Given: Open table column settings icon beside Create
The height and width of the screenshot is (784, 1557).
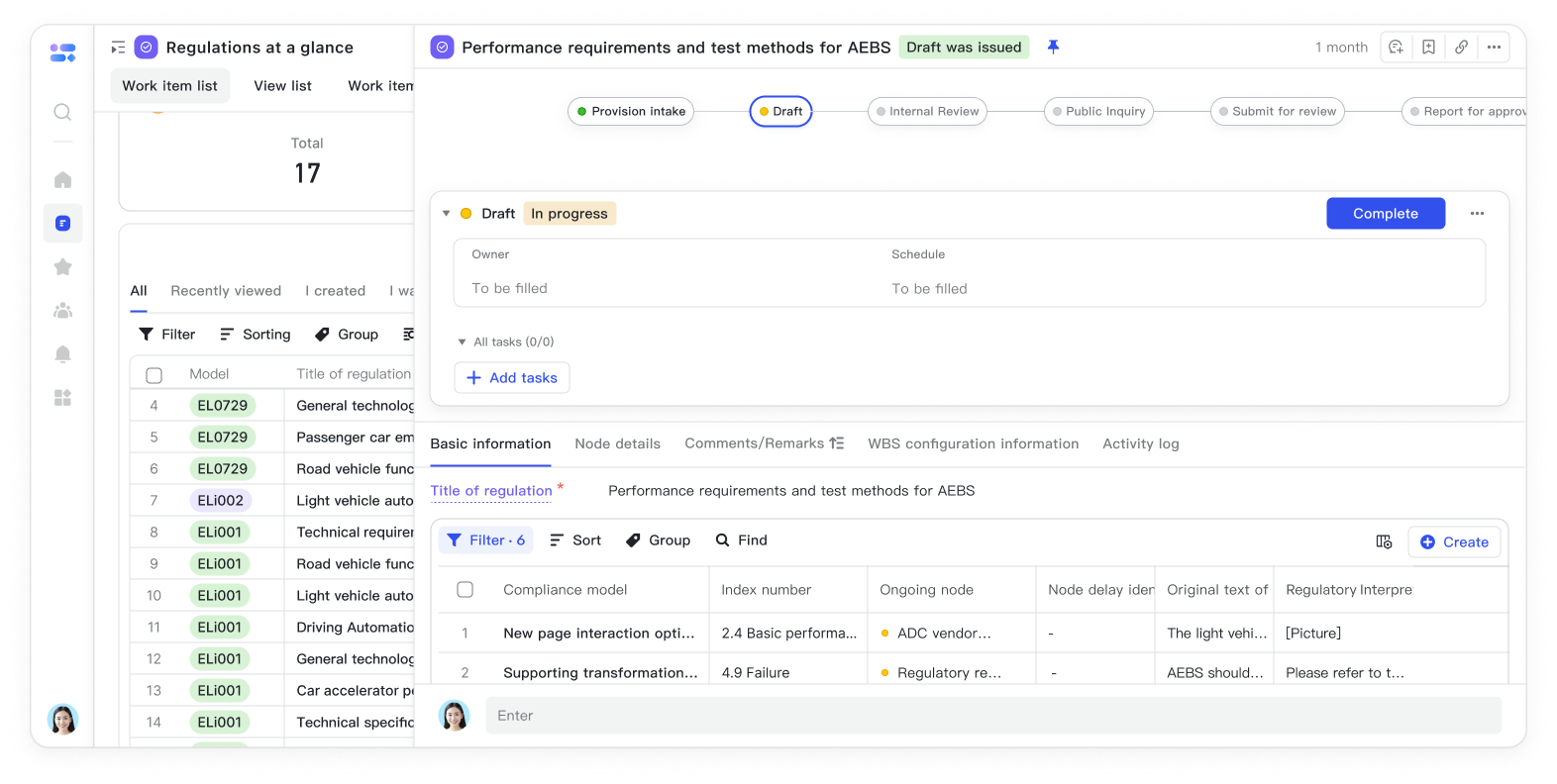Looking at the screenshot, I should point(1384,541).
